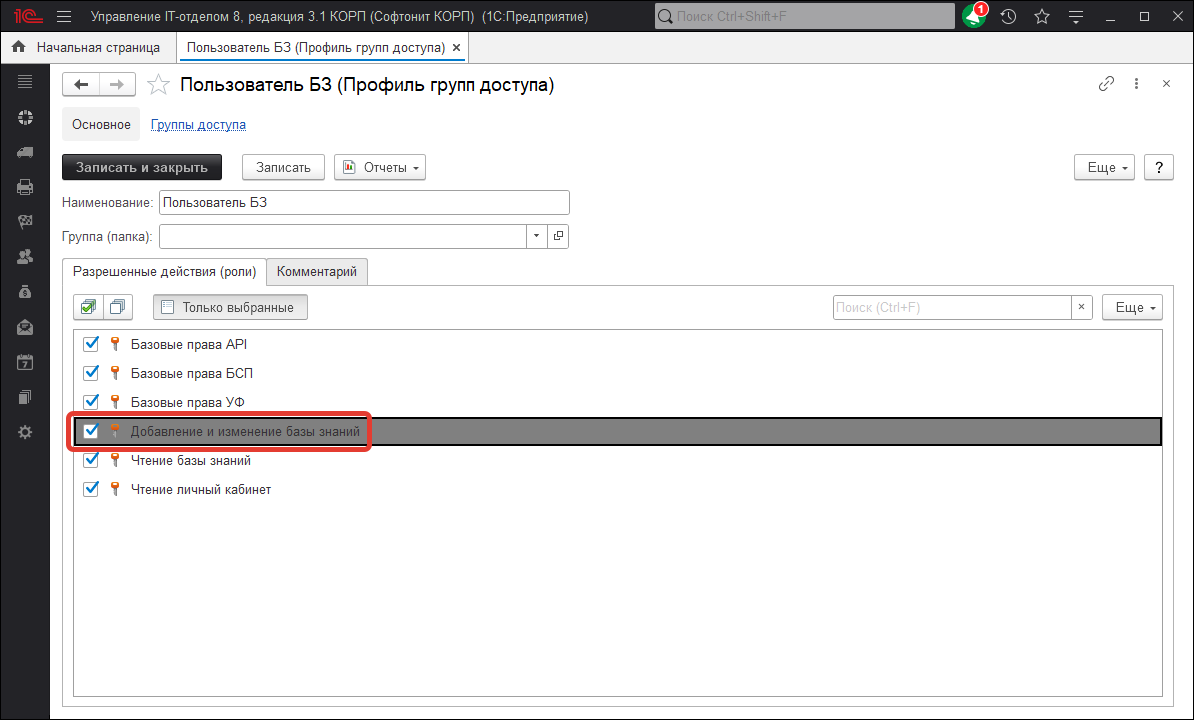1194x720 pixels.
Task: Open the calendar icon in sidebar
Action: (x=25, y=362)
